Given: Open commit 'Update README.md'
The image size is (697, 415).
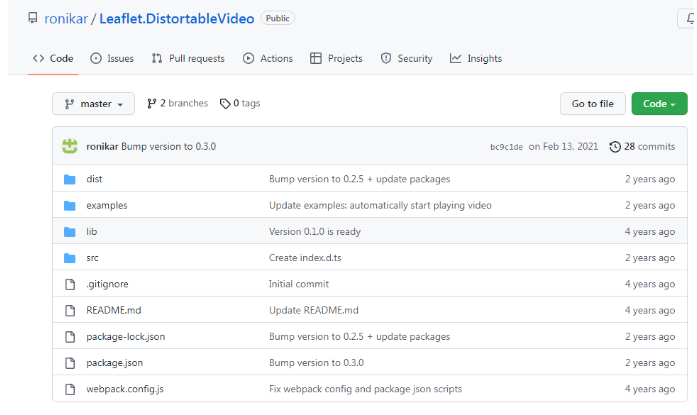Looking at the screenshot, I should (x=314, y=310).
